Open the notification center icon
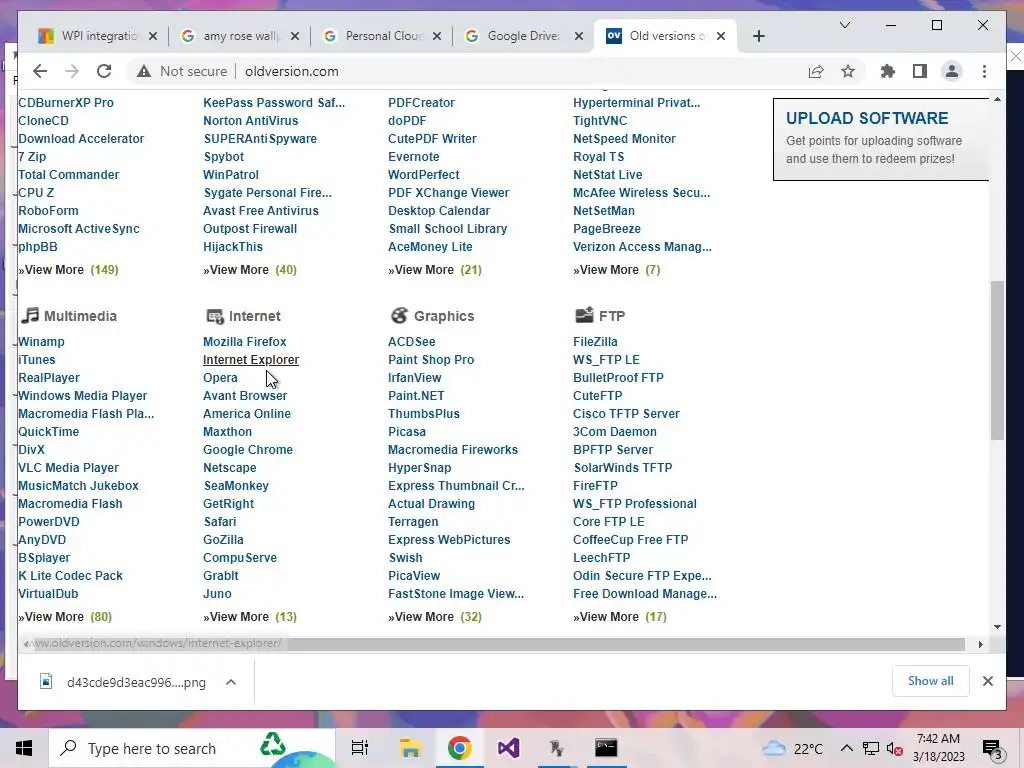Image resolution: width=1024 pixels, height=768 pixels. (992, 748)
